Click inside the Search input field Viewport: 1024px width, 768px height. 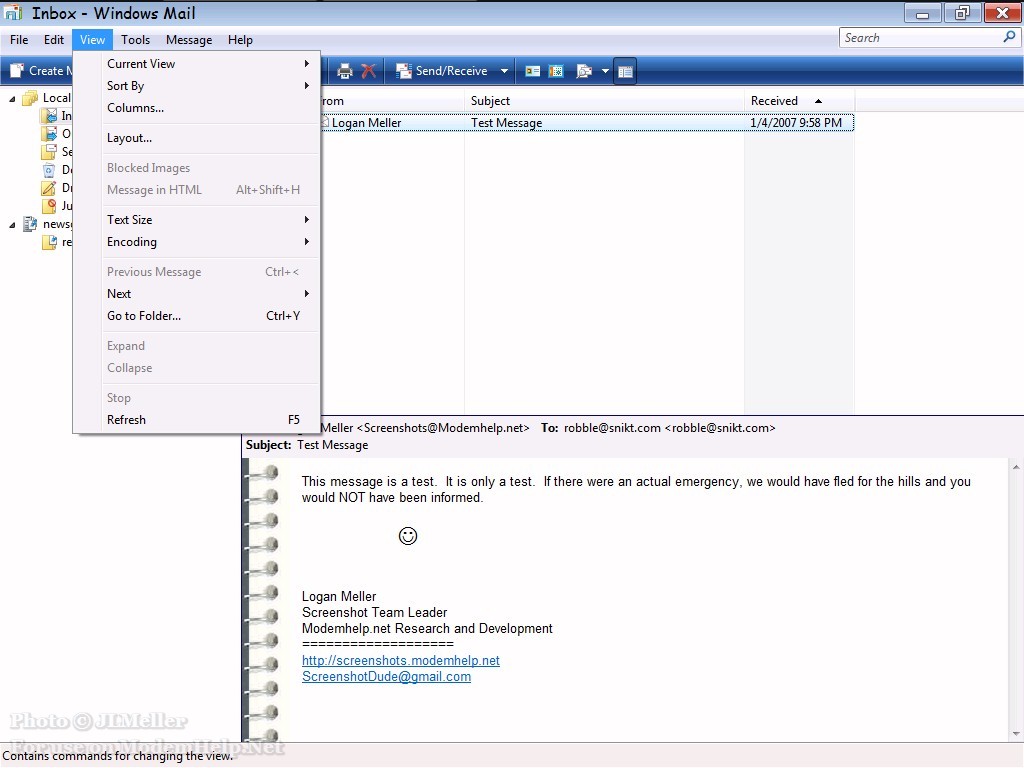(x=921, y=38)
